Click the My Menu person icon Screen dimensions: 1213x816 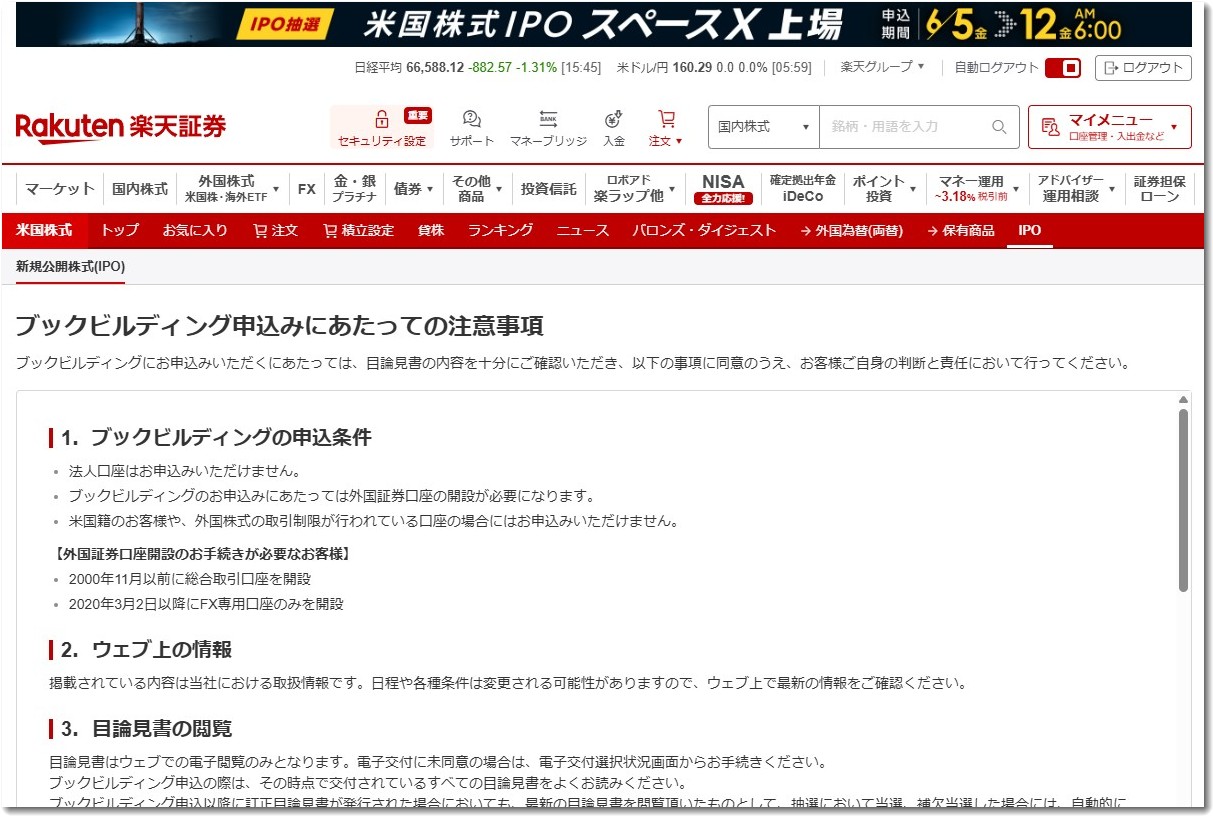(x=1050, y=127)
